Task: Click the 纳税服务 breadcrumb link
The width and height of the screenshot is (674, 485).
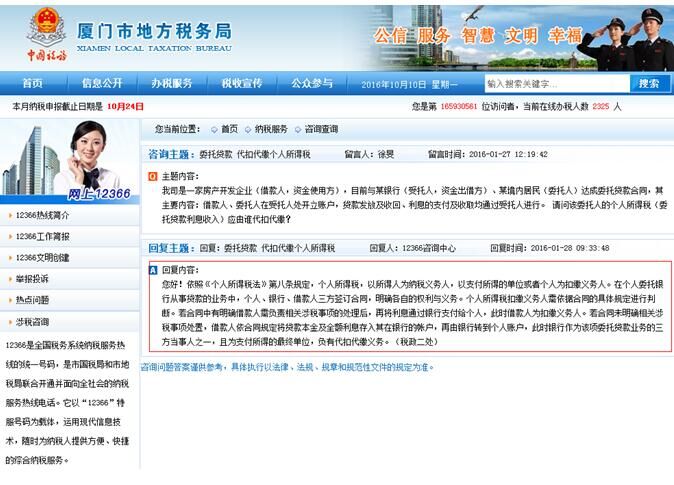Action: [271, 129]
